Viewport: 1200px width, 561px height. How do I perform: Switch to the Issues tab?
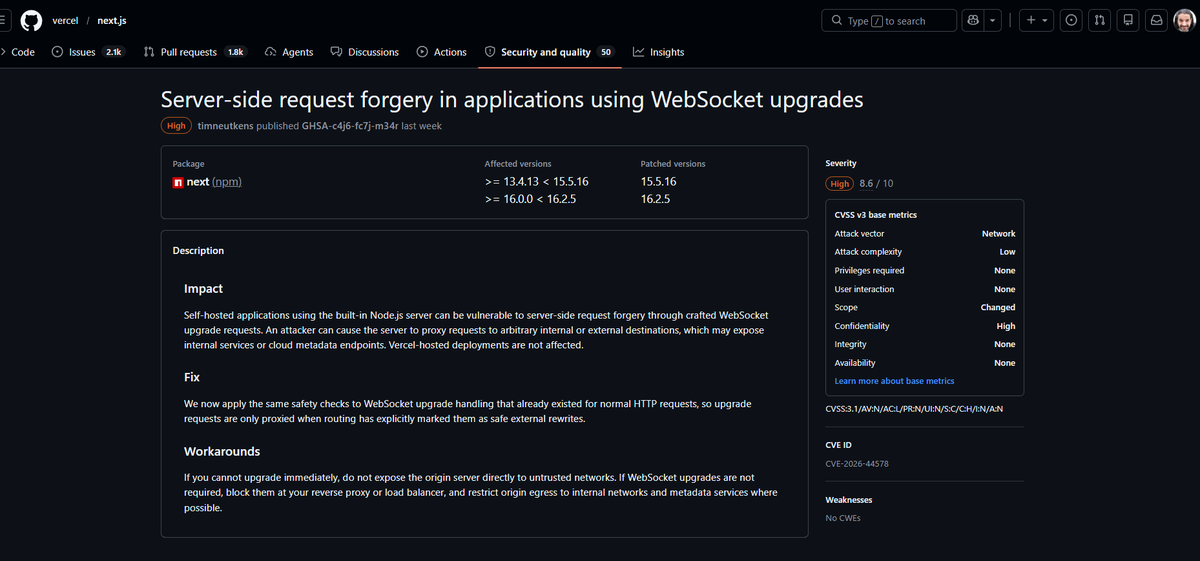(x=87, y=52)
